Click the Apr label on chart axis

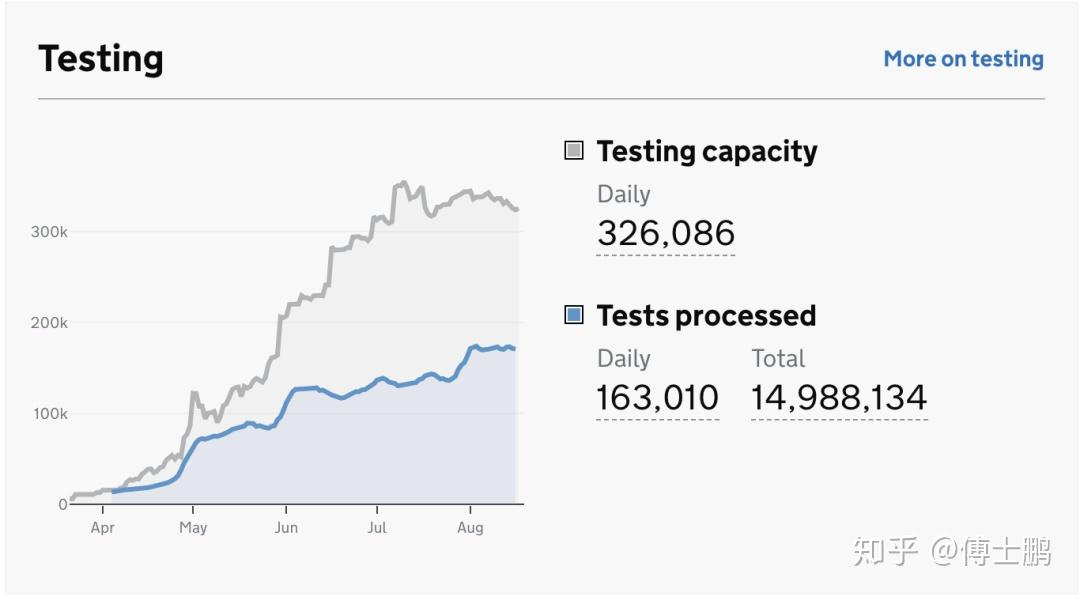tap(102, 528)
